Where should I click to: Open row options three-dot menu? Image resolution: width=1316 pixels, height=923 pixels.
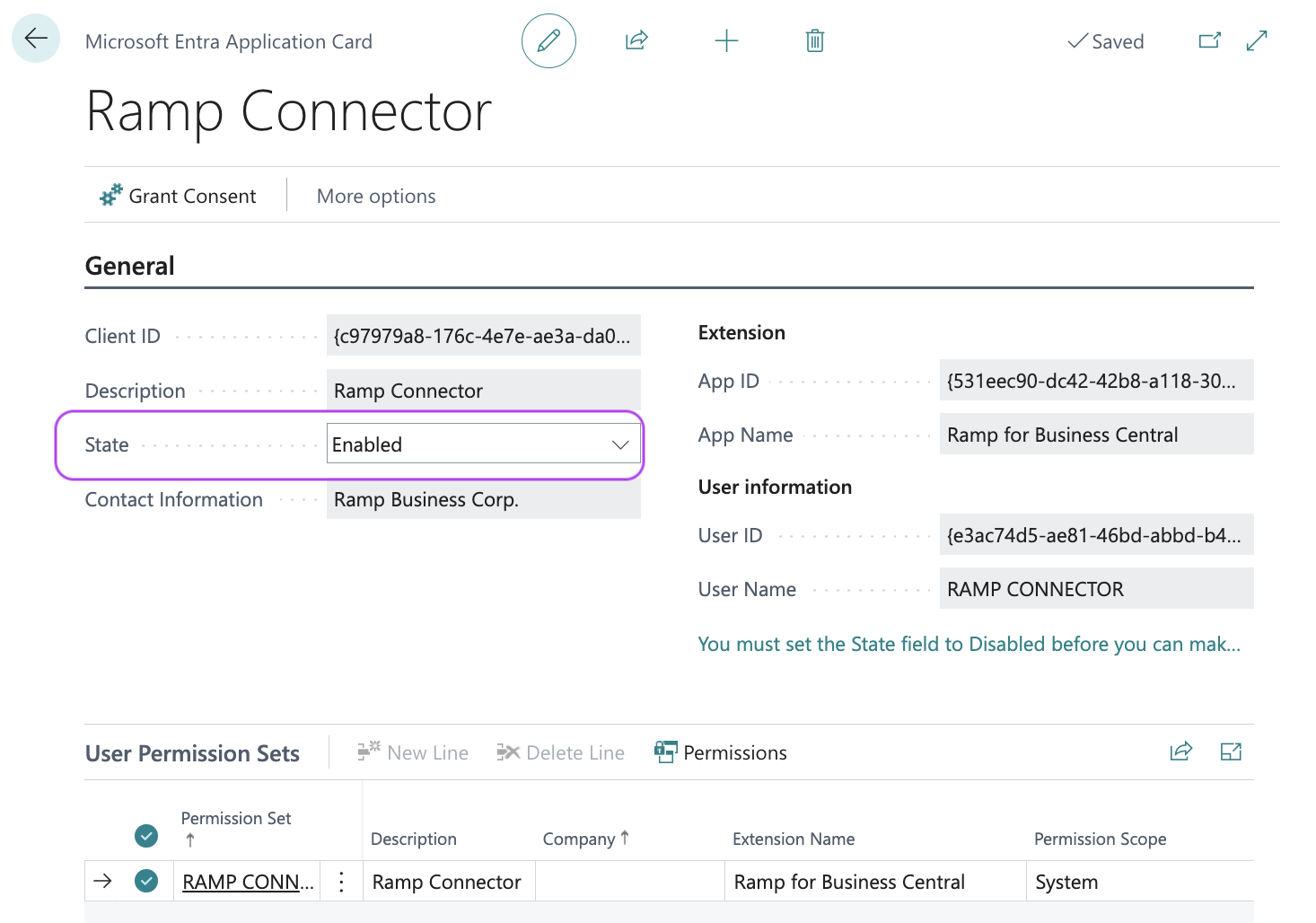(x=341, y=882)
